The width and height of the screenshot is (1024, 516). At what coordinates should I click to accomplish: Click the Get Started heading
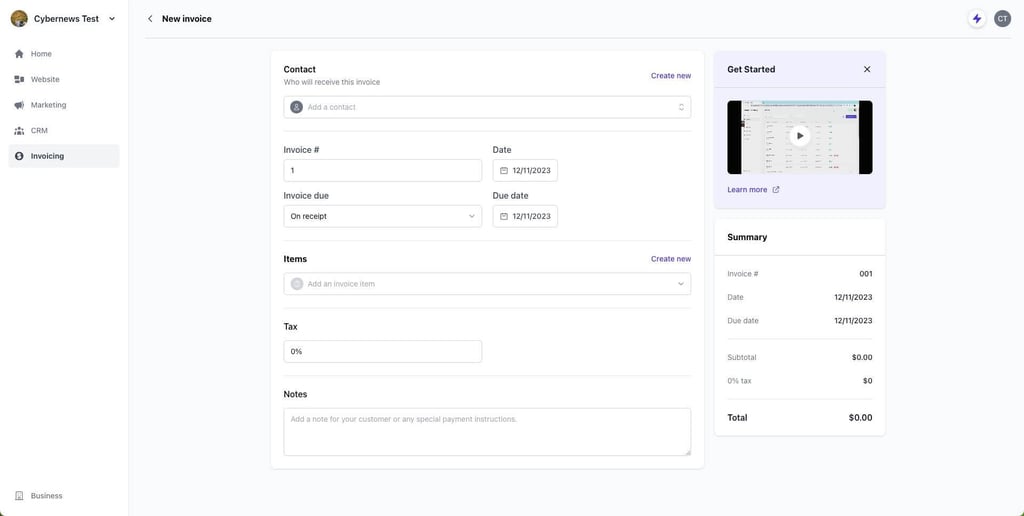(751, 69)
